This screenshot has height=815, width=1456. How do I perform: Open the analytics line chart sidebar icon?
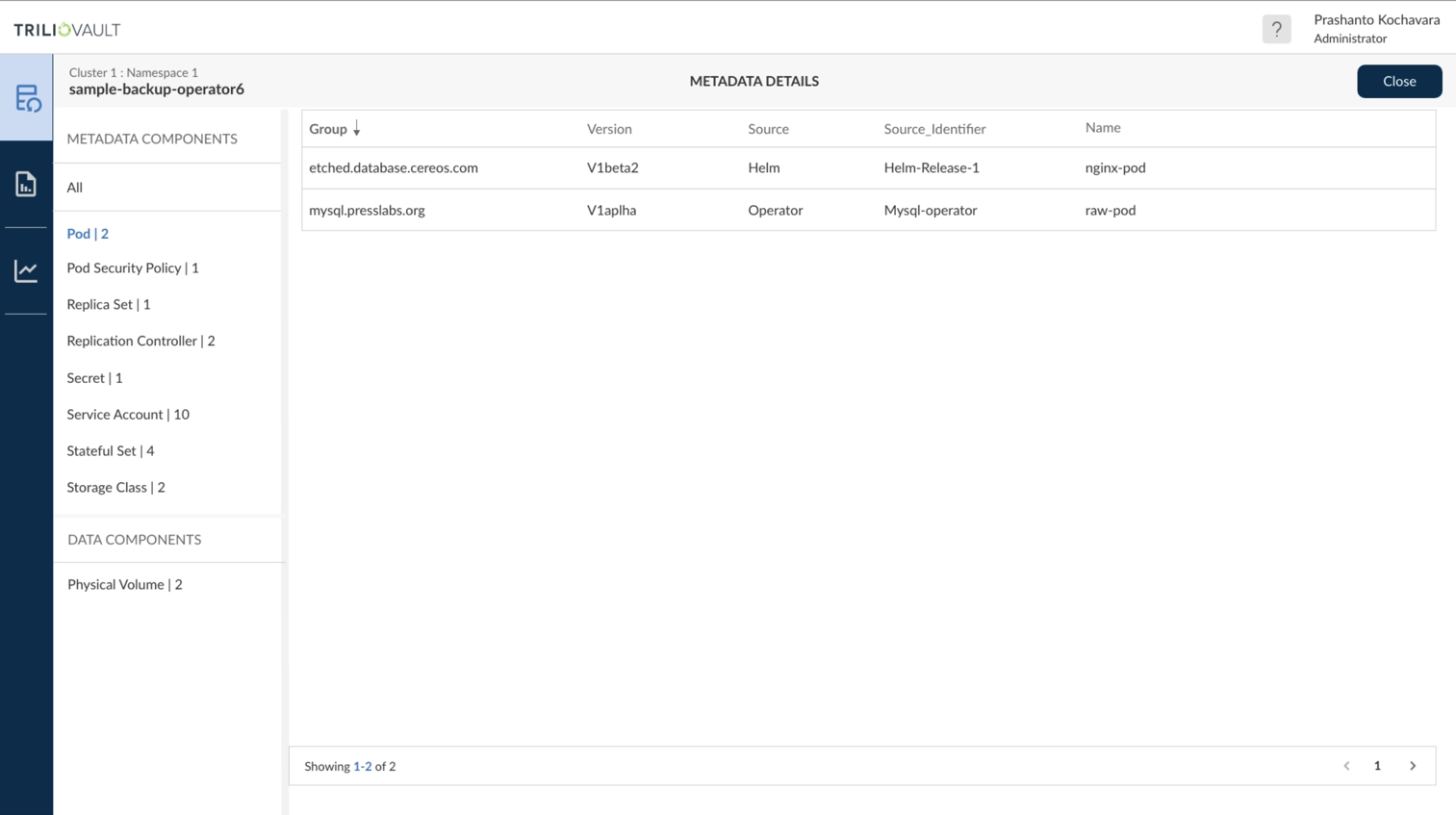[26, 270]
